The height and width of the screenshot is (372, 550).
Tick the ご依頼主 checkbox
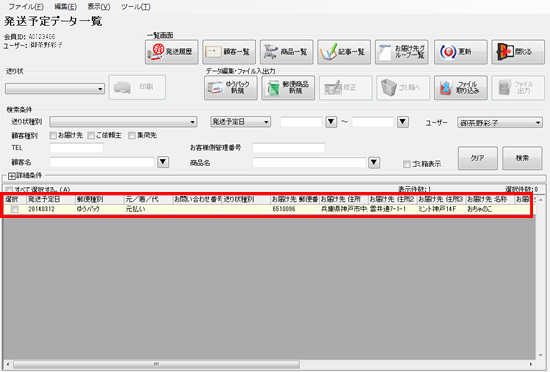tap(91, 135)
